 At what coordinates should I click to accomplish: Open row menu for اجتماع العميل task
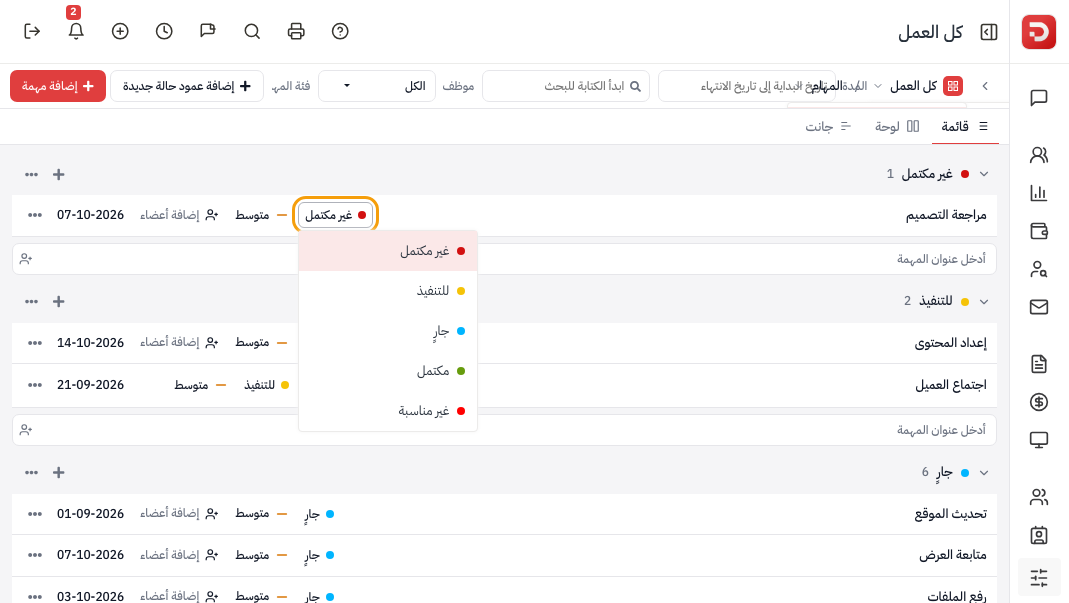(x=35, y=385)
